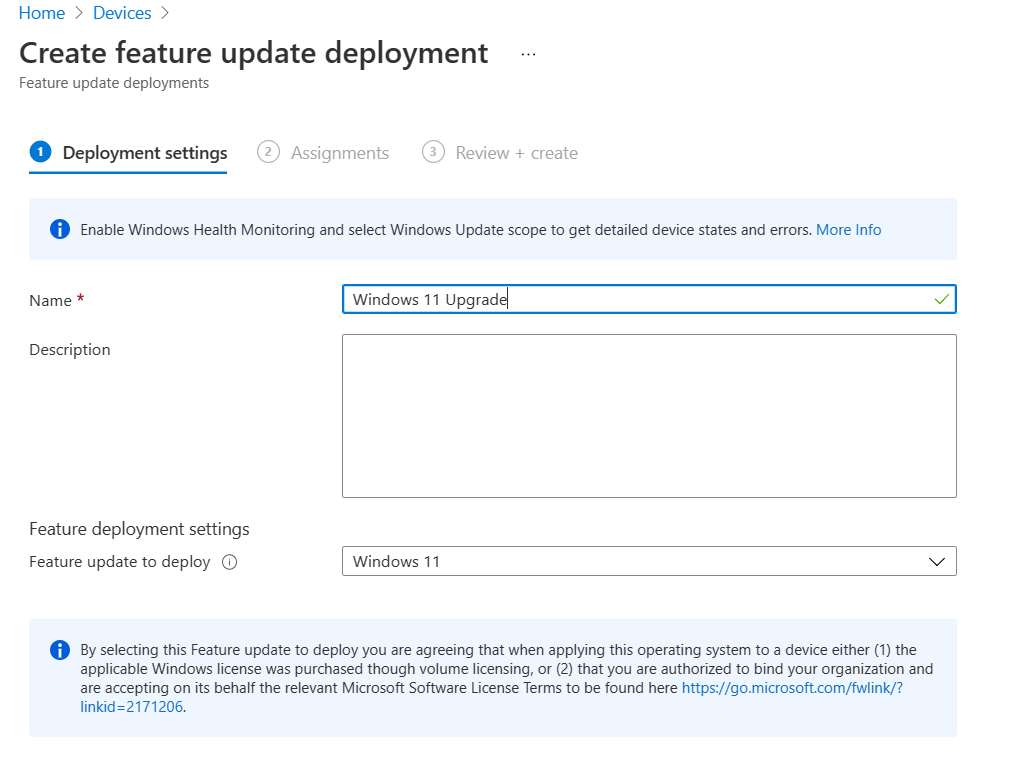The image size is (1017, 757).
Task: Click the Feature update deployments subtitle
Action: tap(114, 83)
